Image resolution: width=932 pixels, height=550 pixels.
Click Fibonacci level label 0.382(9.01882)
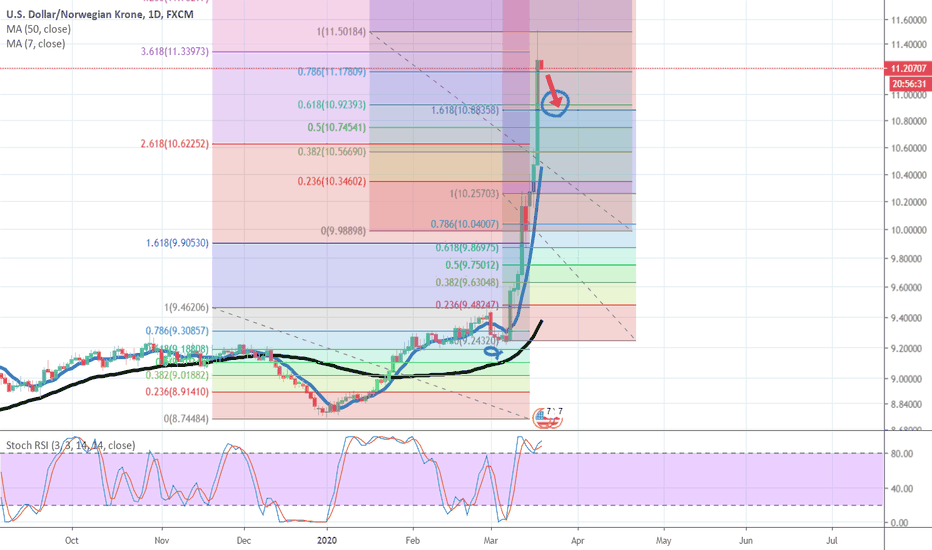(177, 376)
